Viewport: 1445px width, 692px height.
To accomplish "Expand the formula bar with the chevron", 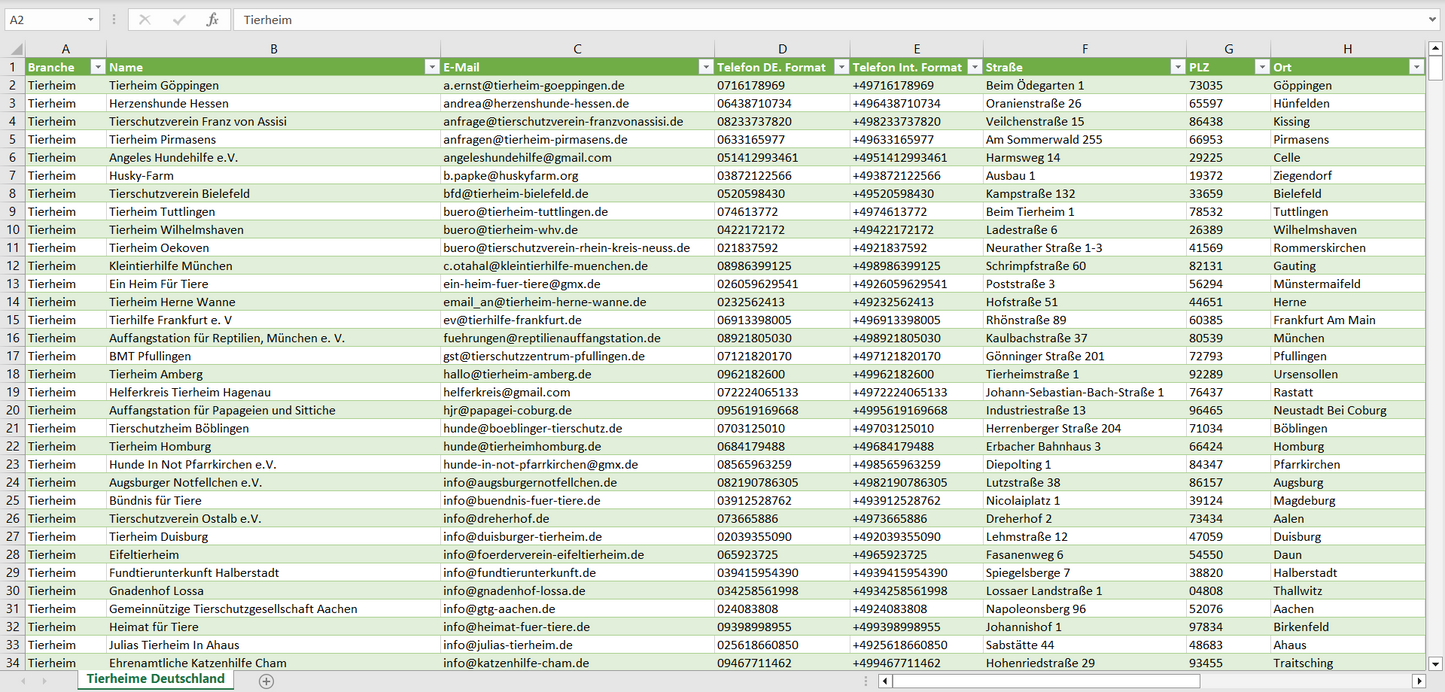I will click(1434, 20).
